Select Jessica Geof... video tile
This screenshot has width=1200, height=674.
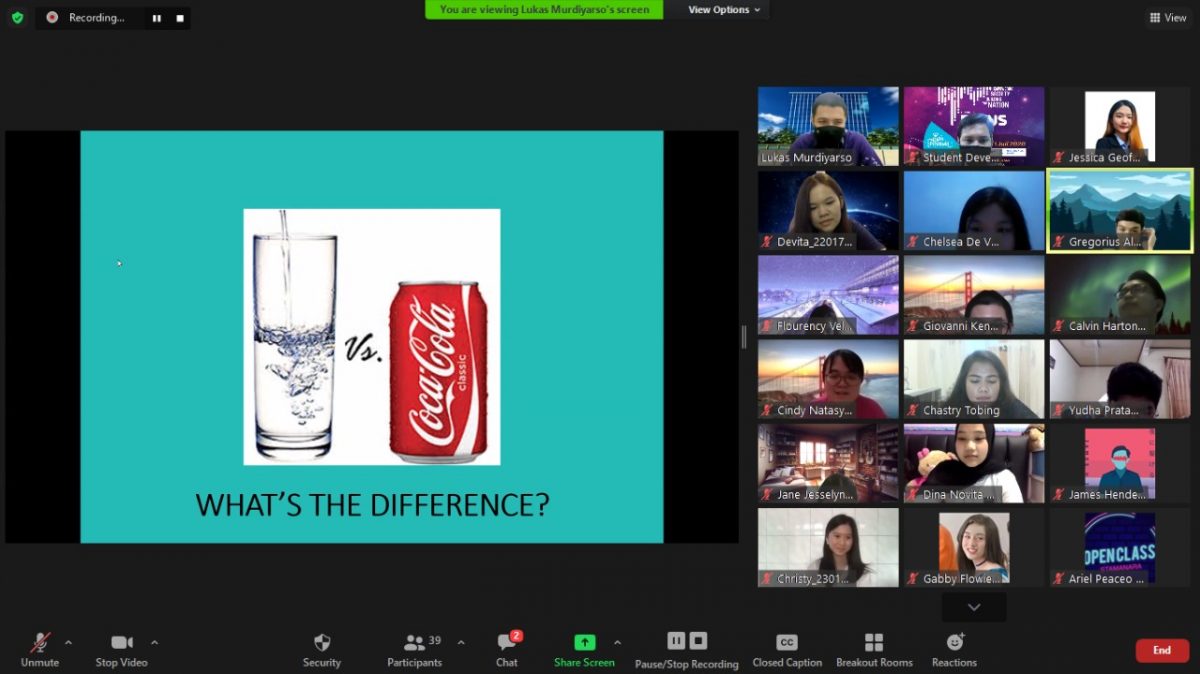pyautogui.click(x=1120, y=126)
